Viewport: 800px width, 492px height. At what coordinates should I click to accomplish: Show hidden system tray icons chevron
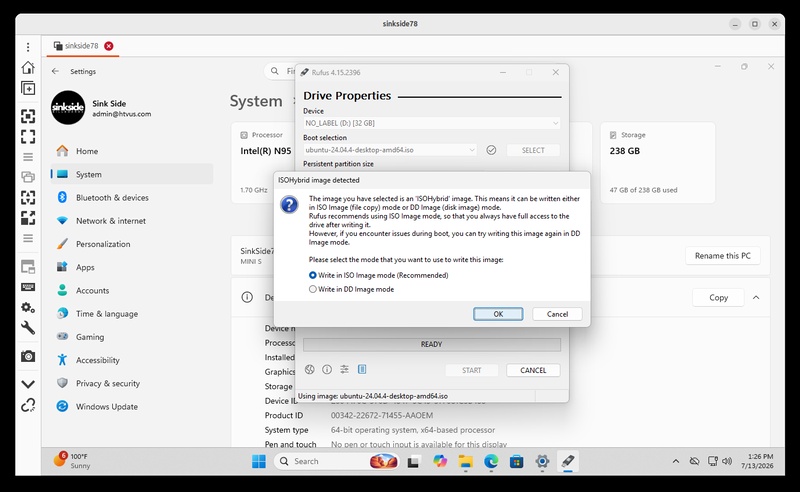point(676,461)
